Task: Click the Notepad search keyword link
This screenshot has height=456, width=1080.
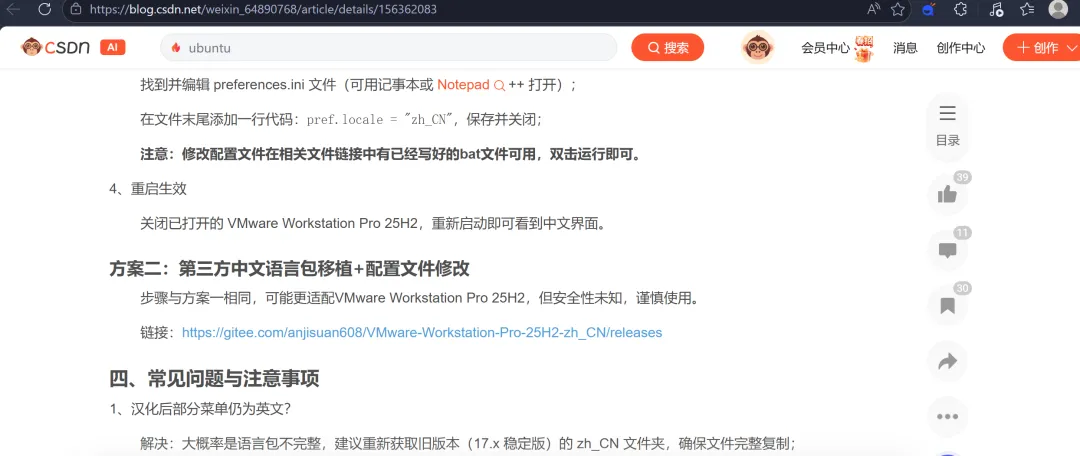Action: coord(463,85)
